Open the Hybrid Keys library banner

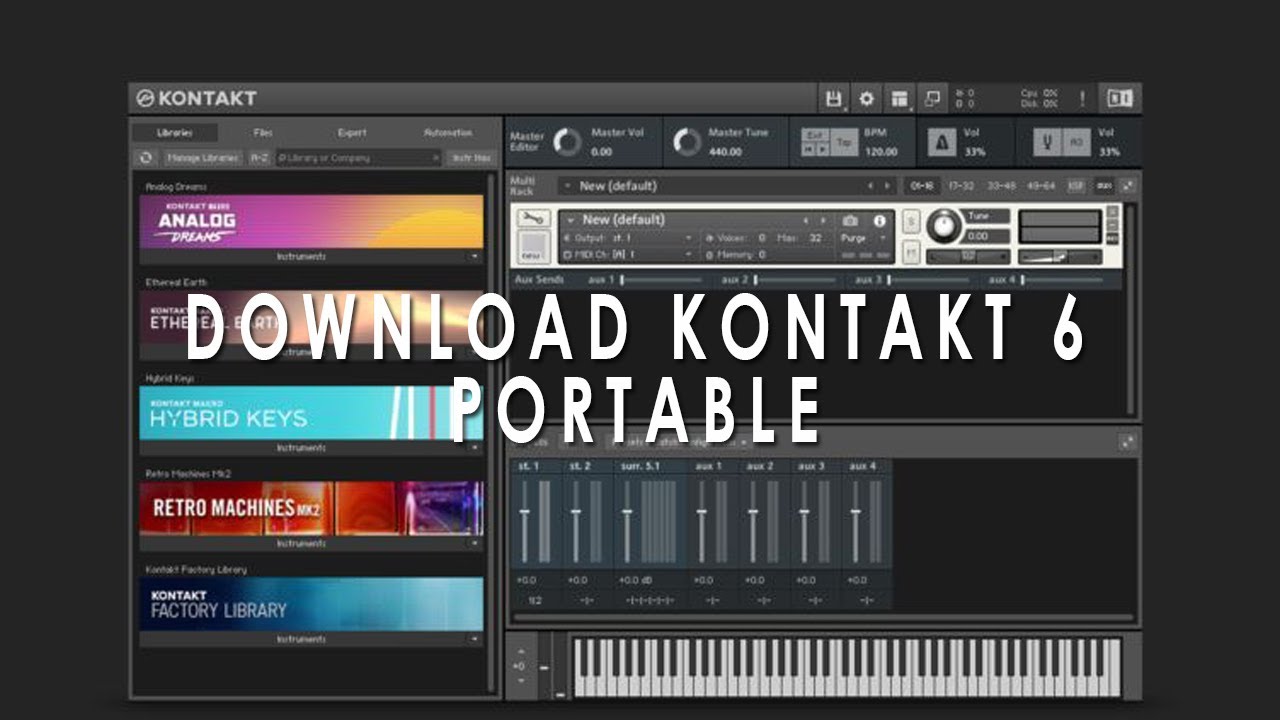(x=311, y=413)
